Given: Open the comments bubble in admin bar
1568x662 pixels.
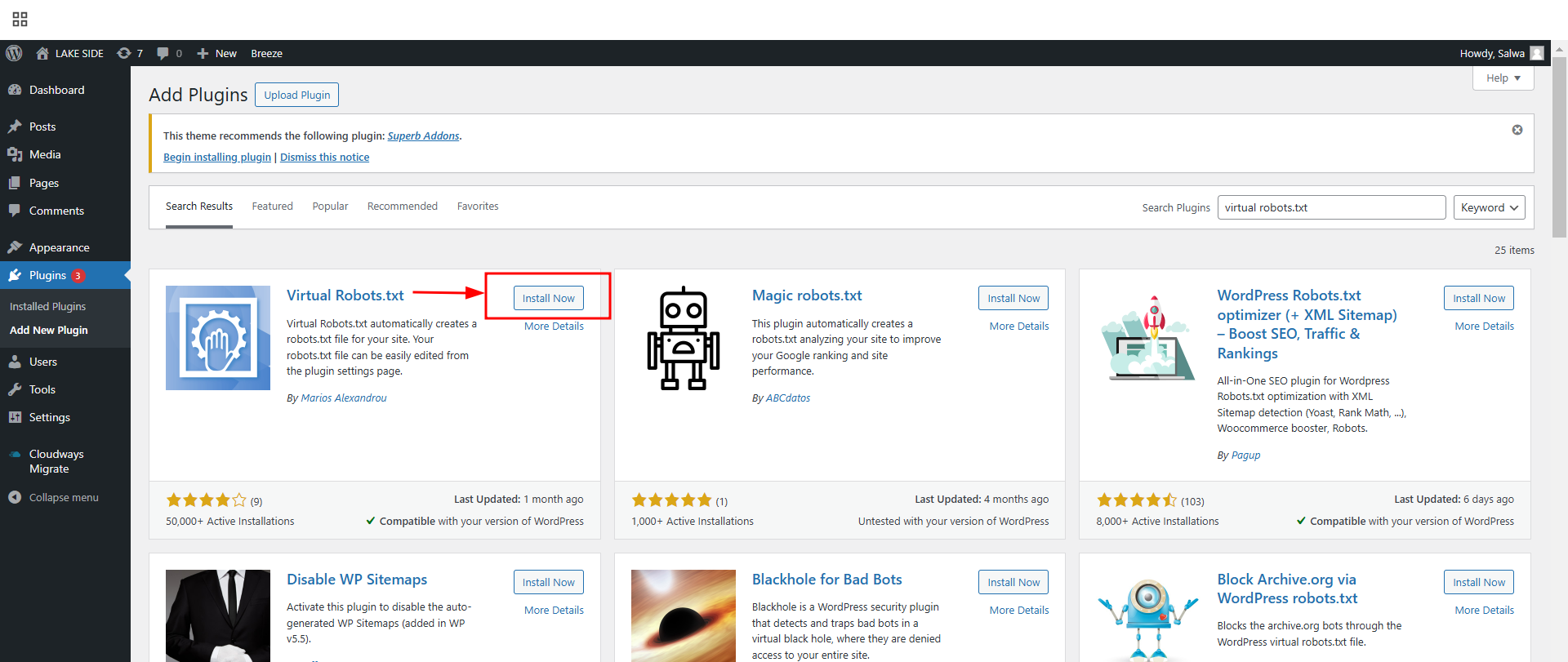Looking at the screenshot, I should pyautogui.click(x=163, y=53).
